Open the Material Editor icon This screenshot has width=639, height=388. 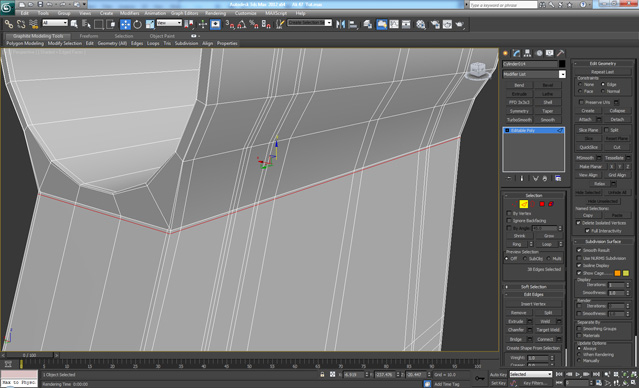pyautogui.click(x=421, y=24)
